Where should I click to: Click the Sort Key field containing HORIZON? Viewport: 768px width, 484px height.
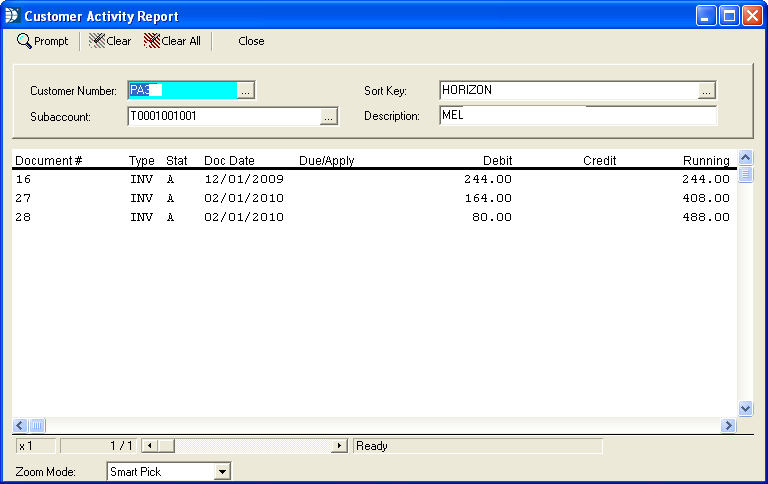pyautogui.click(x=567, y=90)
